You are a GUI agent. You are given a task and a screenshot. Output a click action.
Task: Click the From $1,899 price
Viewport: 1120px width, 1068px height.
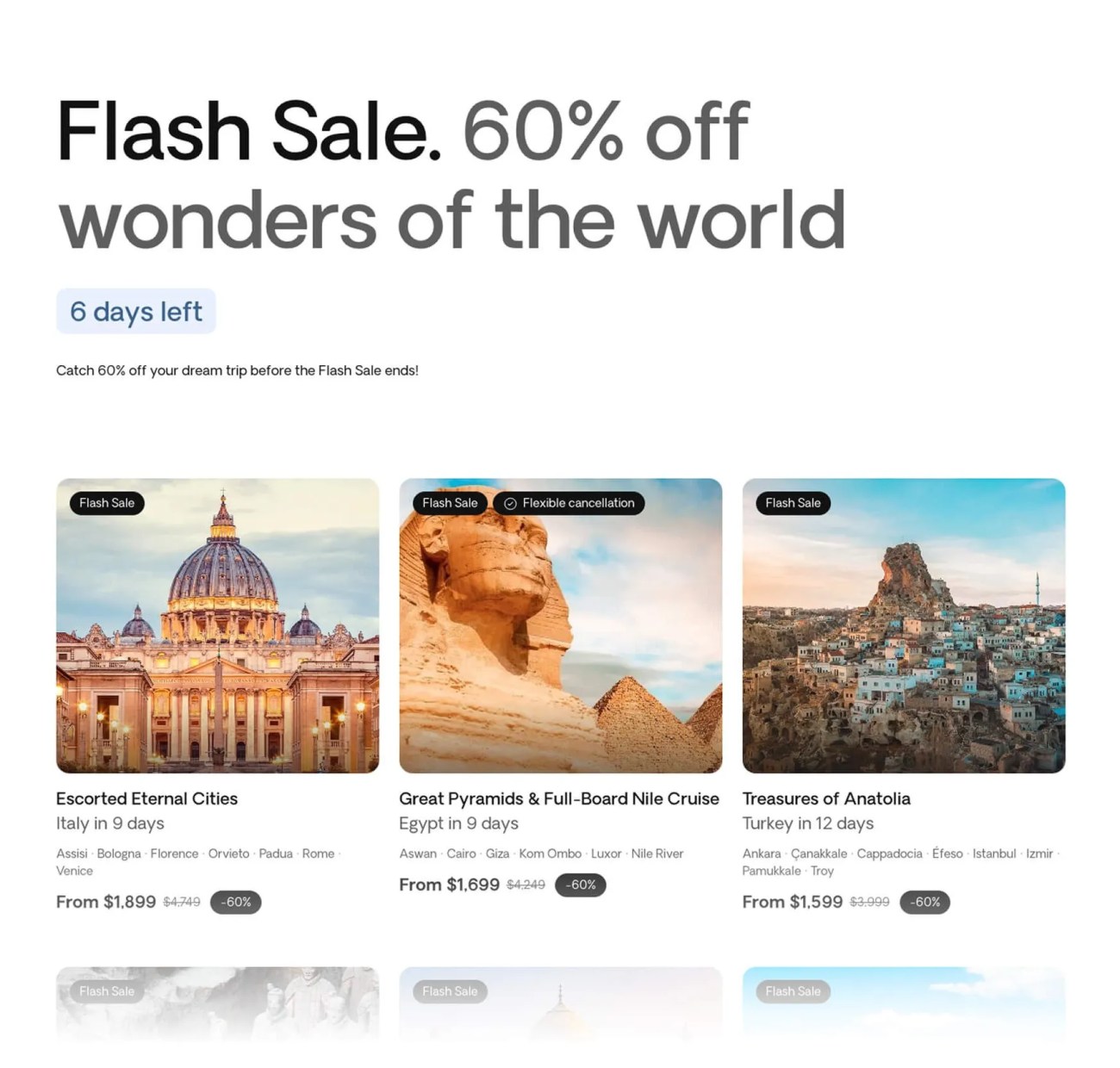[x=106, y=902]
